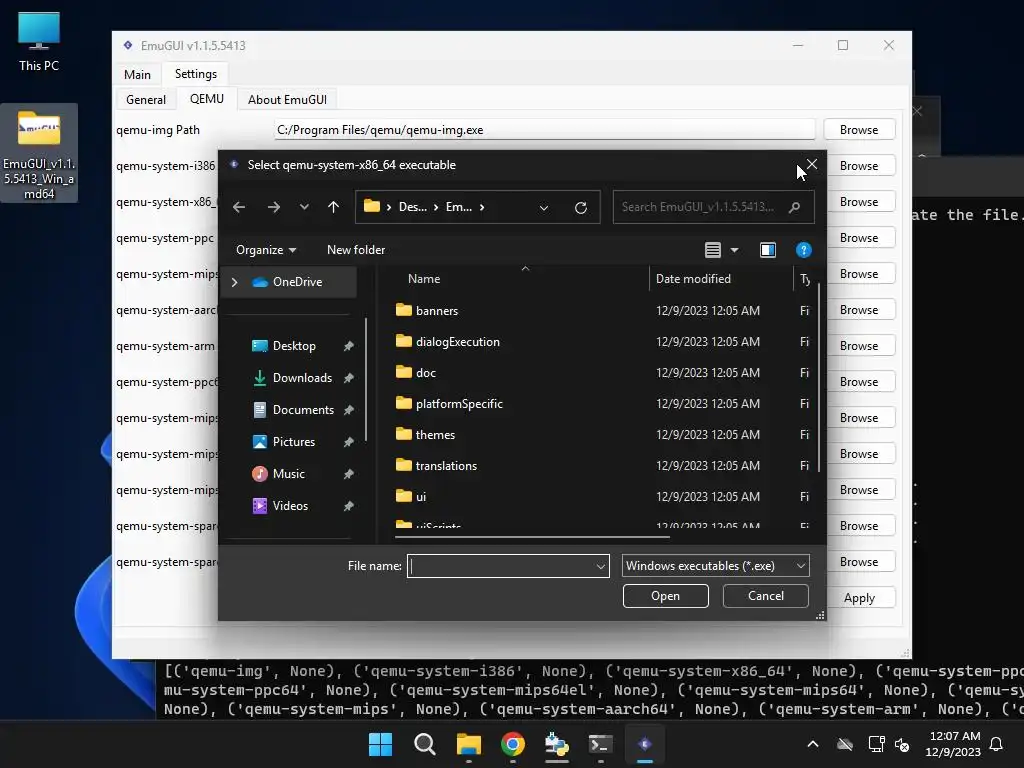Click the File name input box
Image resolution: width=1024 pixels, height=768 pixels.
(501, 566)
